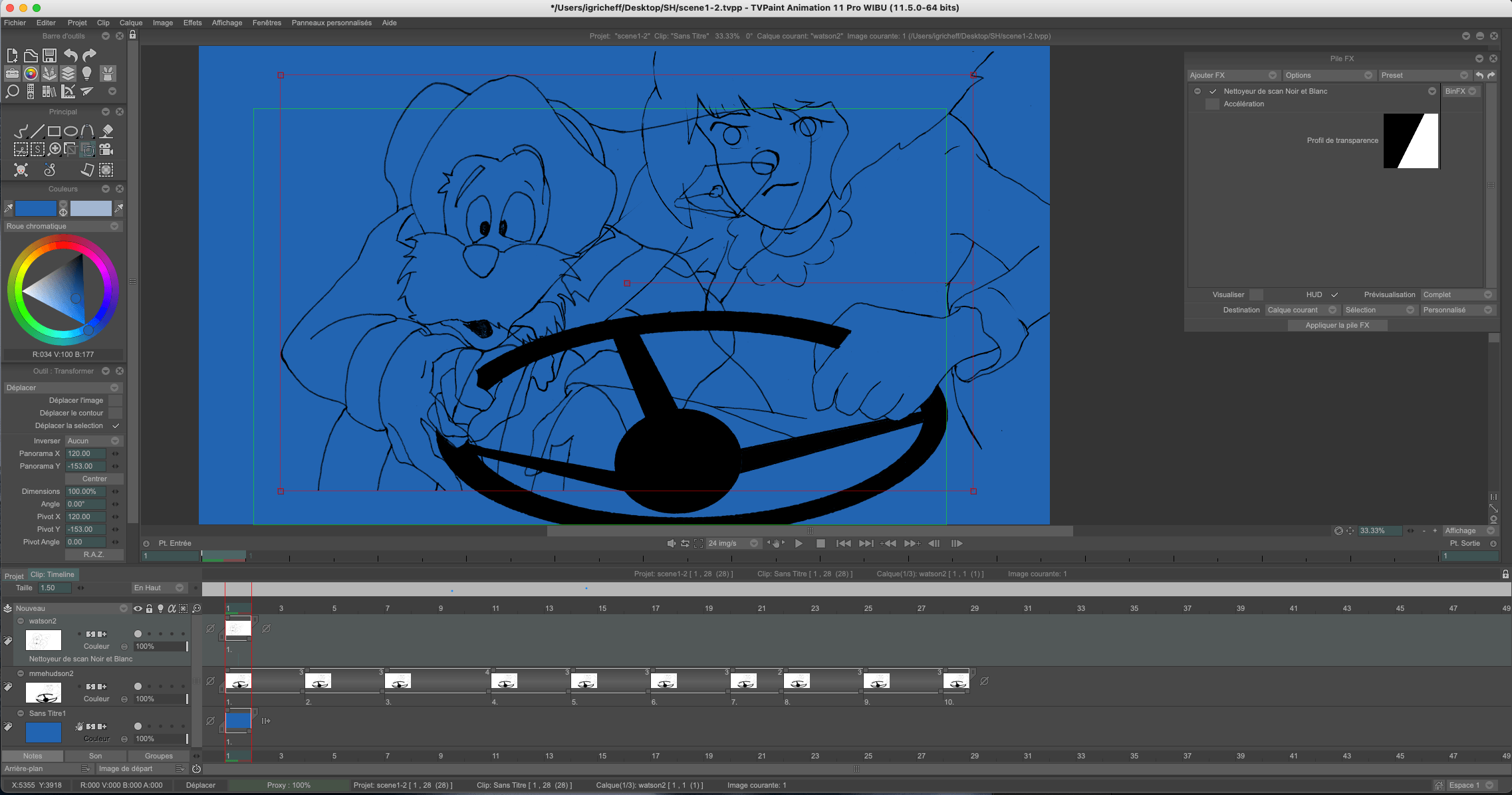Toggle all layers visibility eye icon
Screen dimensions: 1512x795
click(x=138, y=608)
